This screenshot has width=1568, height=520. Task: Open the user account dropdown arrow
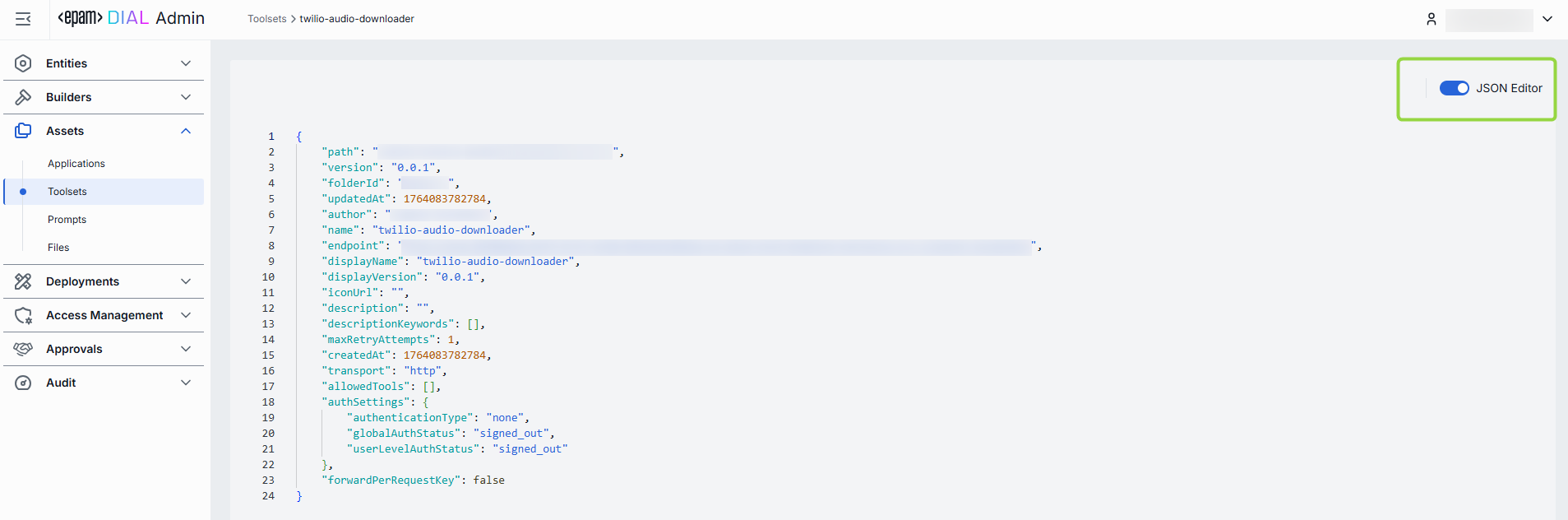click(x=1547, y=19)
